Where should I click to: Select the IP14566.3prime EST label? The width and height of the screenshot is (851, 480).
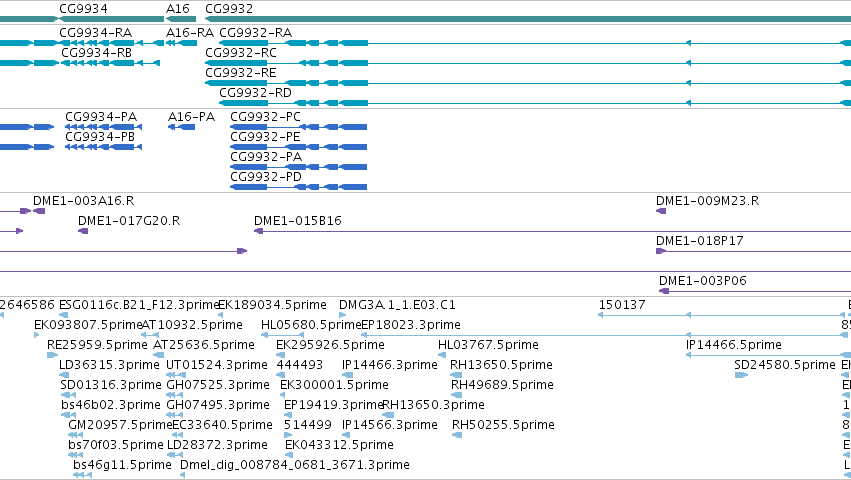390,425
